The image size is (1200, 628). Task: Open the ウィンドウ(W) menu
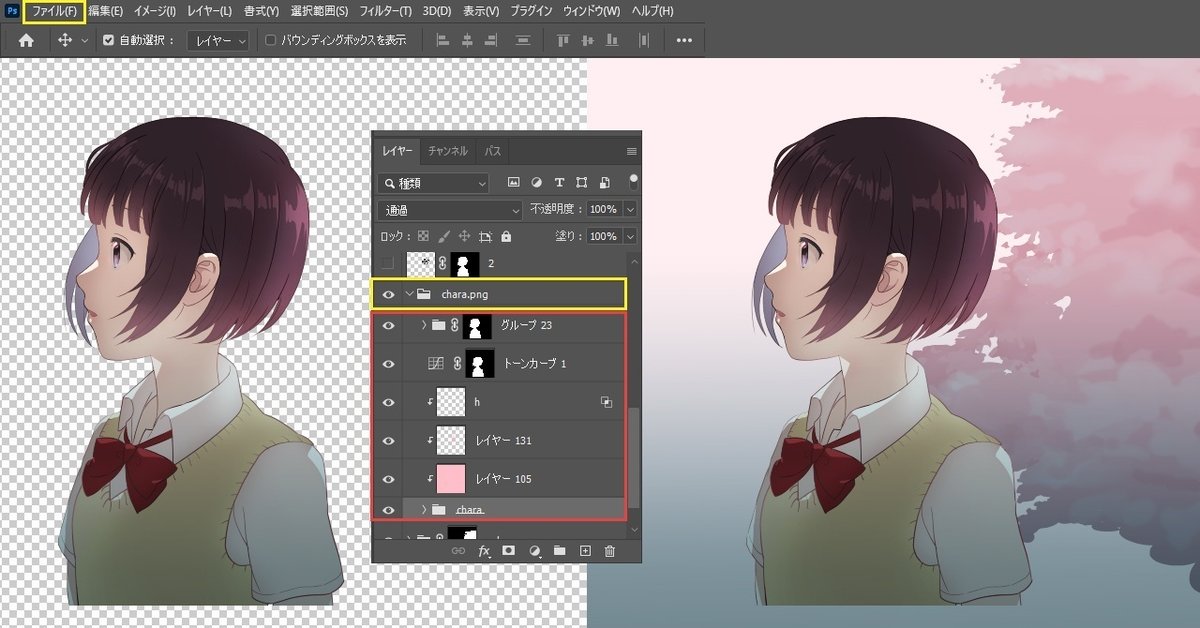click(x=591, y=11)
